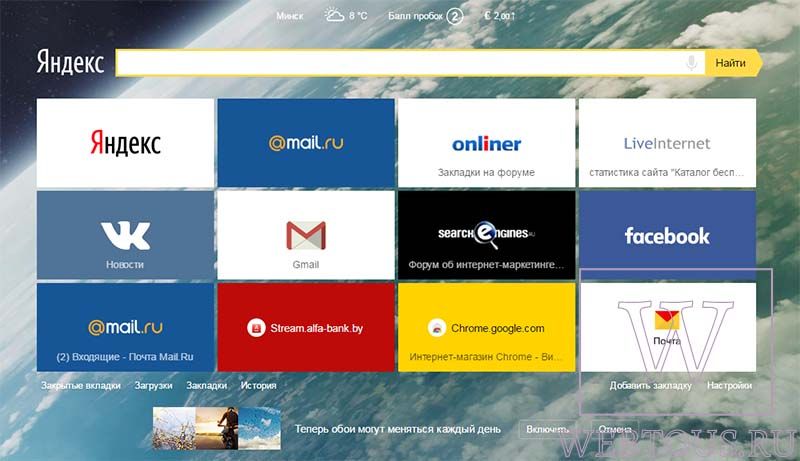
Task: Open the top-row @mail.ru tile
Action: pos(306,143)
